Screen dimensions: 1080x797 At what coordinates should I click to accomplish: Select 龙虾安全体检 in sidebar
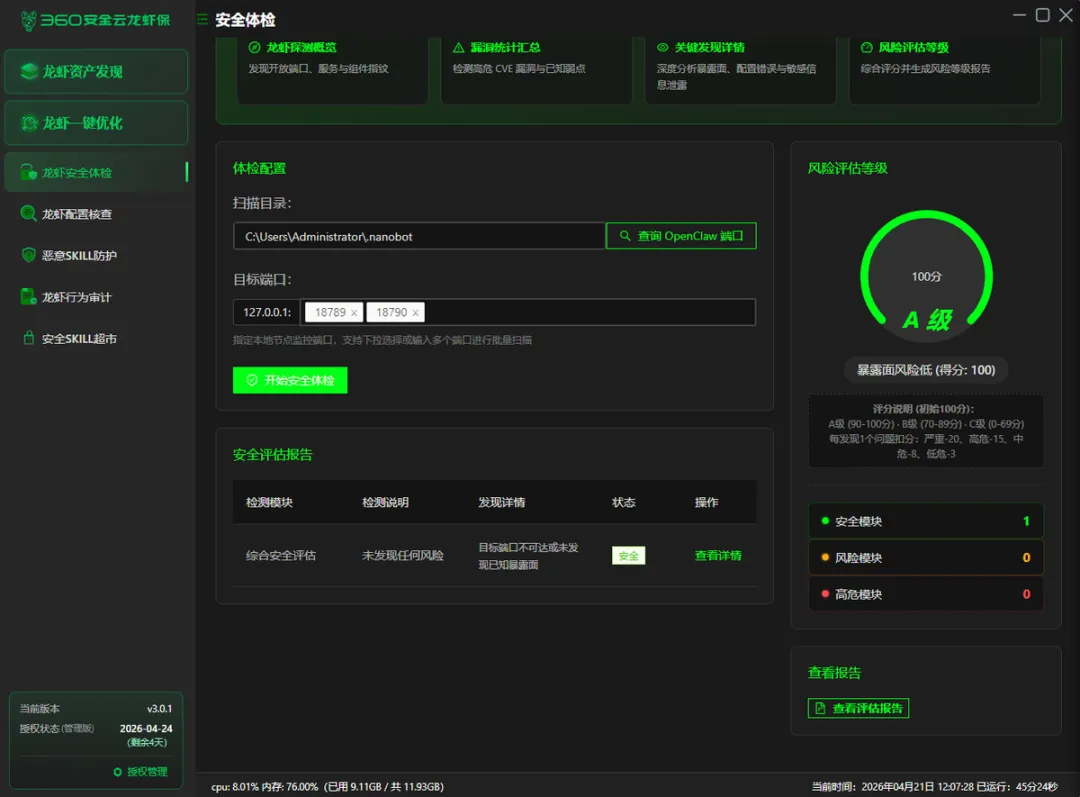point(96,172)
